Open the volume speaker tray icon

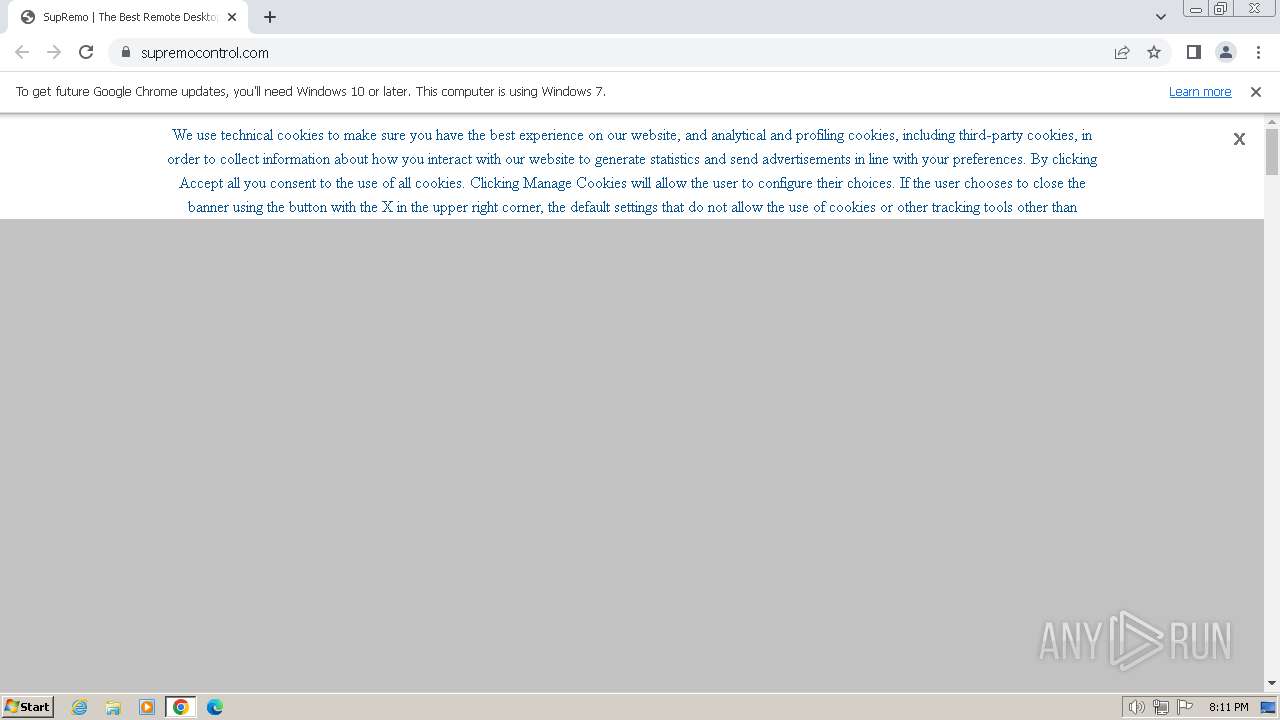point(1136,707)
